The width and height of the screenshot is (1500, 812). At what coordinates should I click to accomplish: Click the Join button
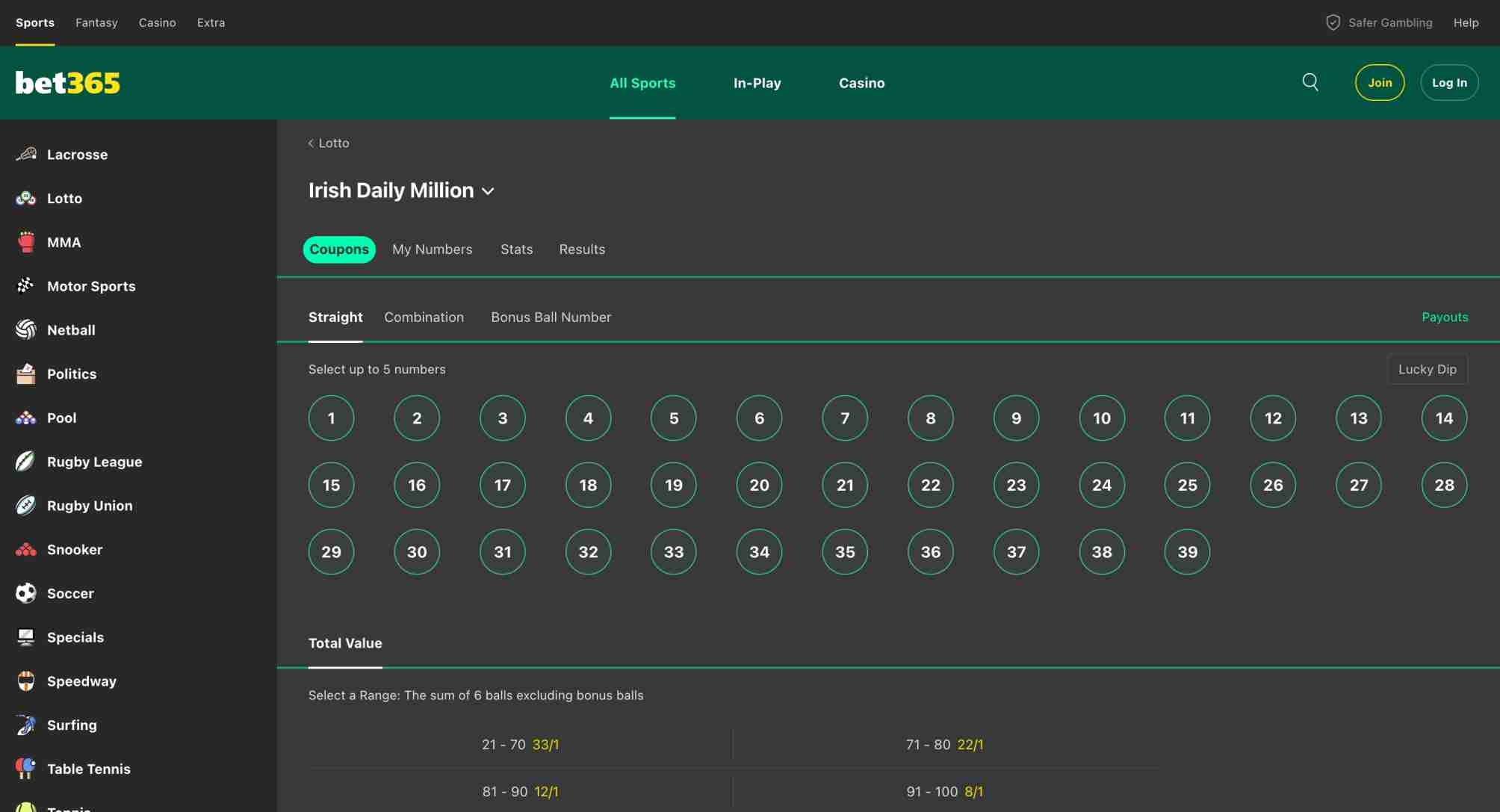1380,82
